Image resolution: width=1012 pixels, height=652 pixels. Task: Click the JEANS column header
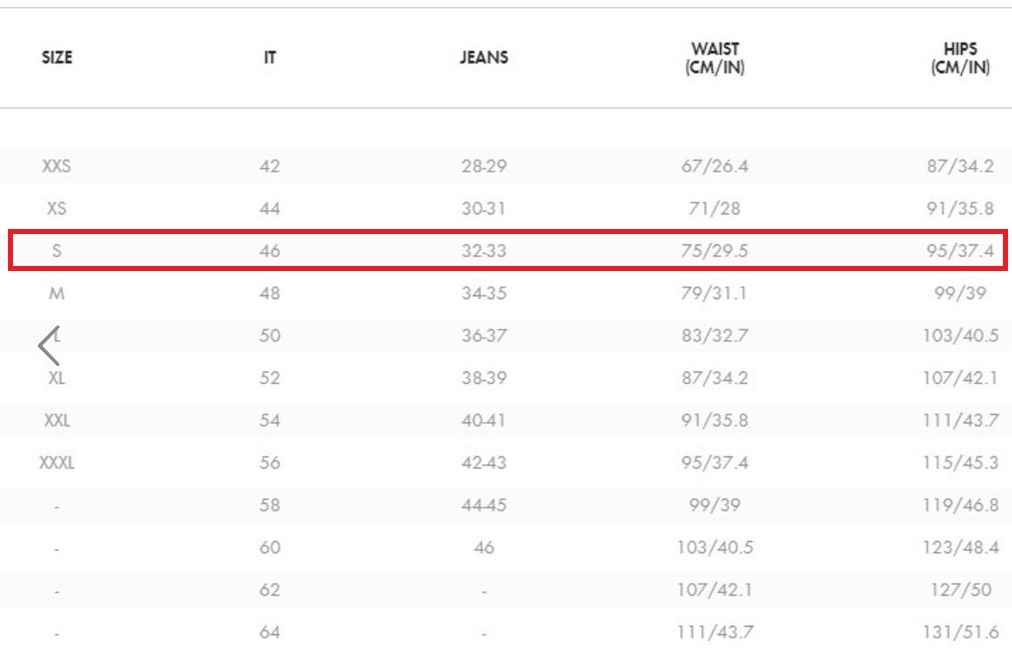point(484,57)
